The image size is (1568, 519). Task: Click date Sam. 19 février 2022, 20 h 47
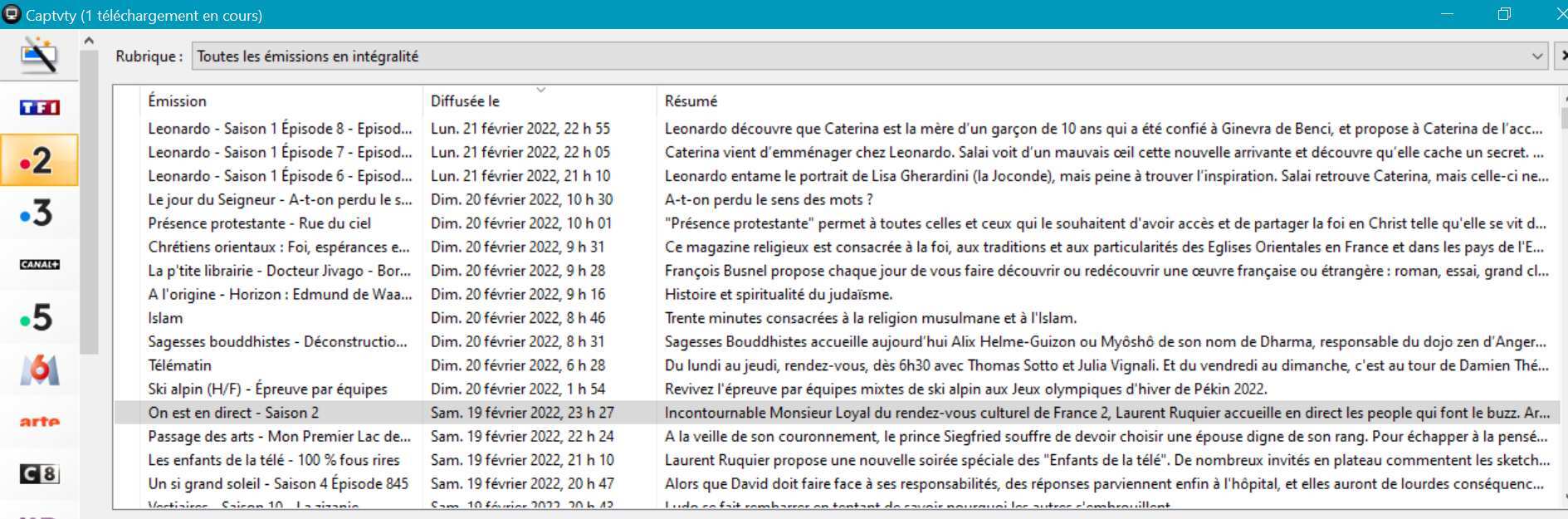(522, 483)
